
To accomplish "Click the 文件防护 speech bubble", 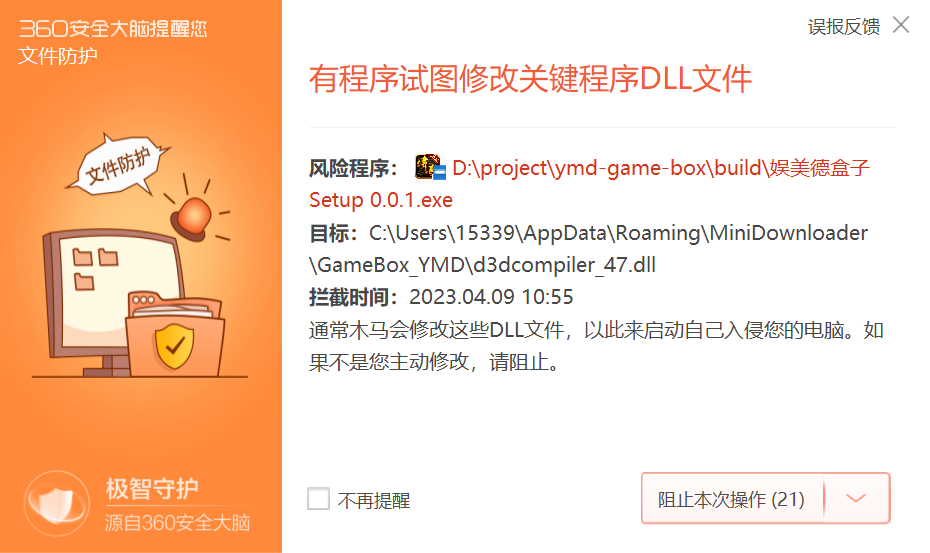I will 119,164.
